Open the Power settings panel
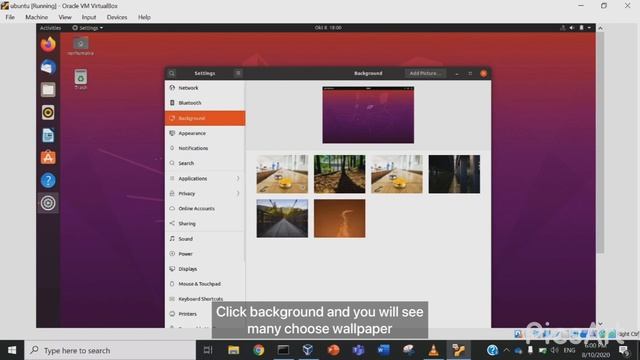 pos(205,254)
